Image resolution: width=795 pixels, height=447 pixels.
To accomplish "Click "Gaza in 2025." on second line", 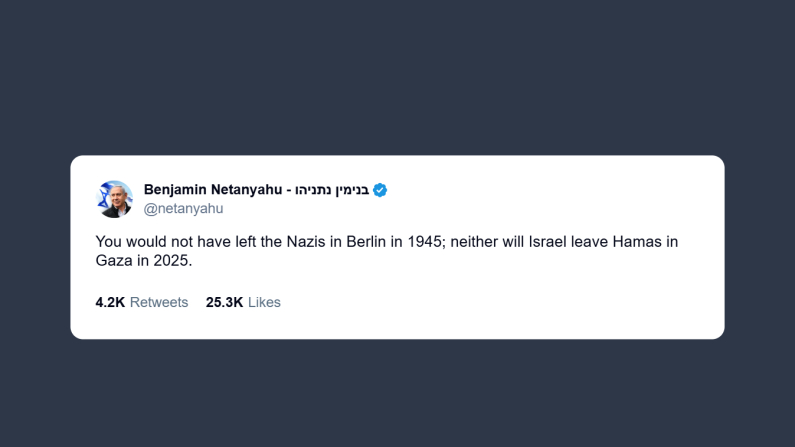I will [x=142, y=261].
